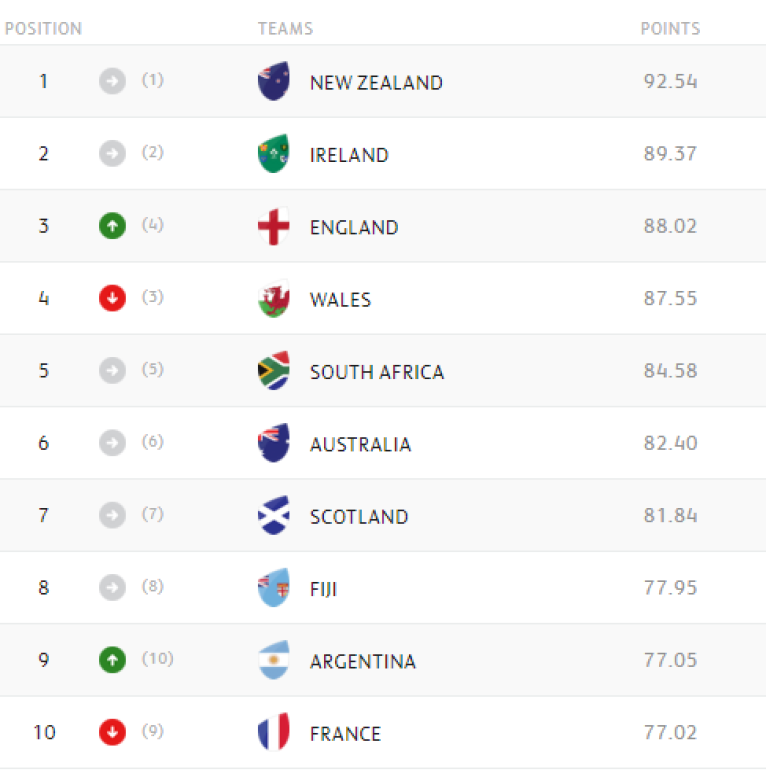Image resolution: width=766 pixels, height=777 pixels.
Task: Click the POSITION column header
Action: pos(43,29)
